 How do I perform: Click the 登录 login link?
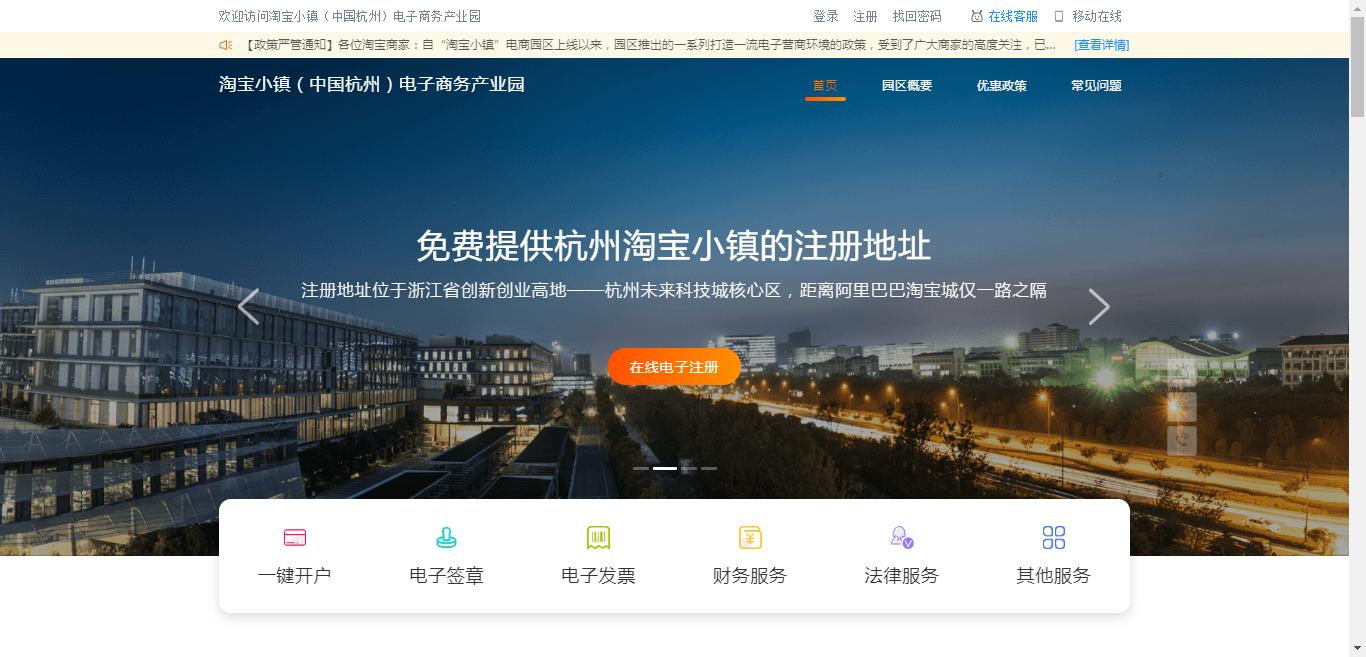(826, 15)
